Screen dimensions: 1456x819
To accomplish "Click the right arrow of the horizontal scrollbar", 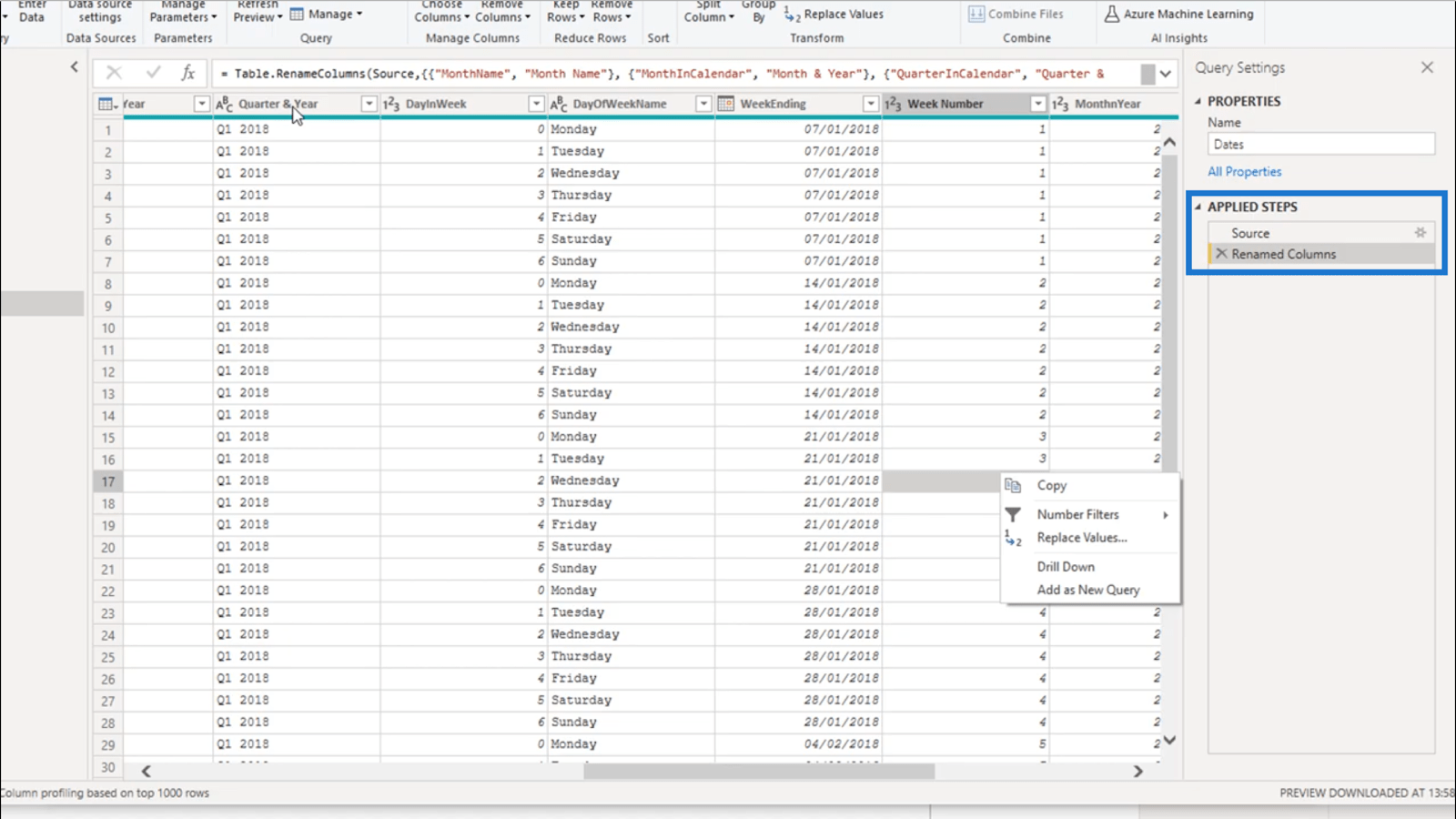I will tap(1137, 771).
